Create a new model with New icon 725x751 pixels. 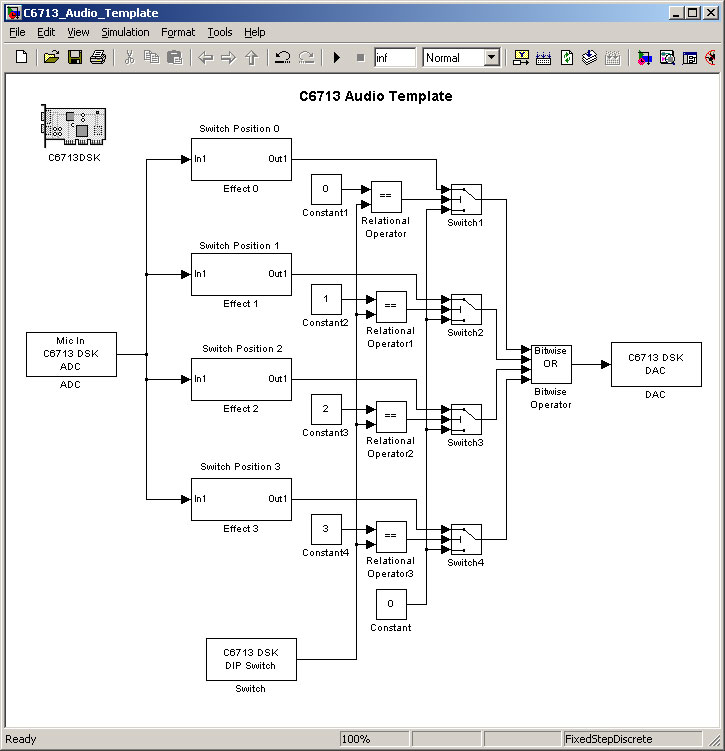pyautogui.click(x=22, y=57)
